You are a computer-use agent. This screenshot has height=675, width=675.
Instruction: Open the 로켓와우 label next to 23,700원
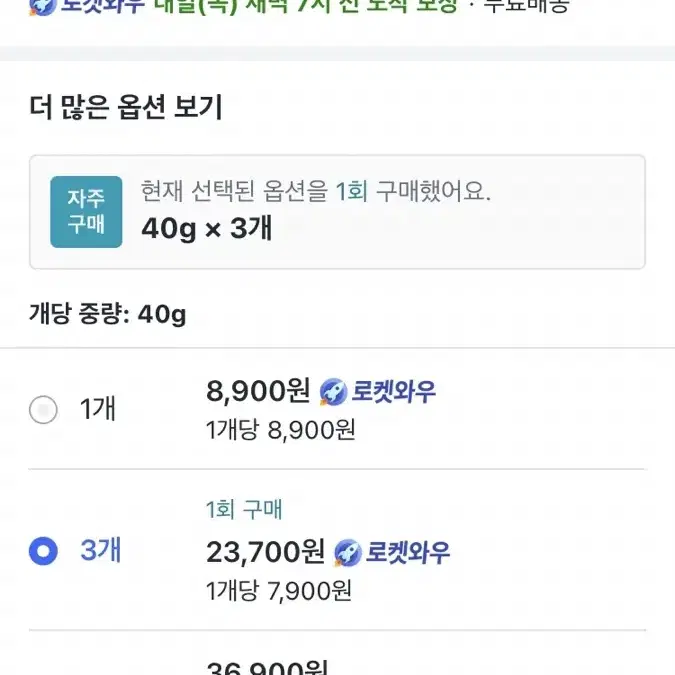click(x=408, y=552)
